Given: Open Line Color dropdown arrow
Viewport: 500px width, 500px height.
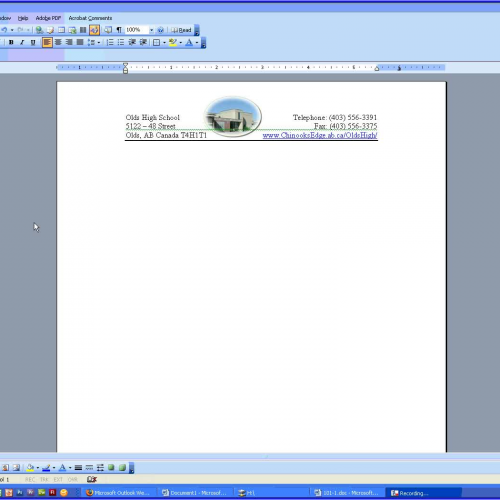Looking at the screenshot, I should click(54, 468).
